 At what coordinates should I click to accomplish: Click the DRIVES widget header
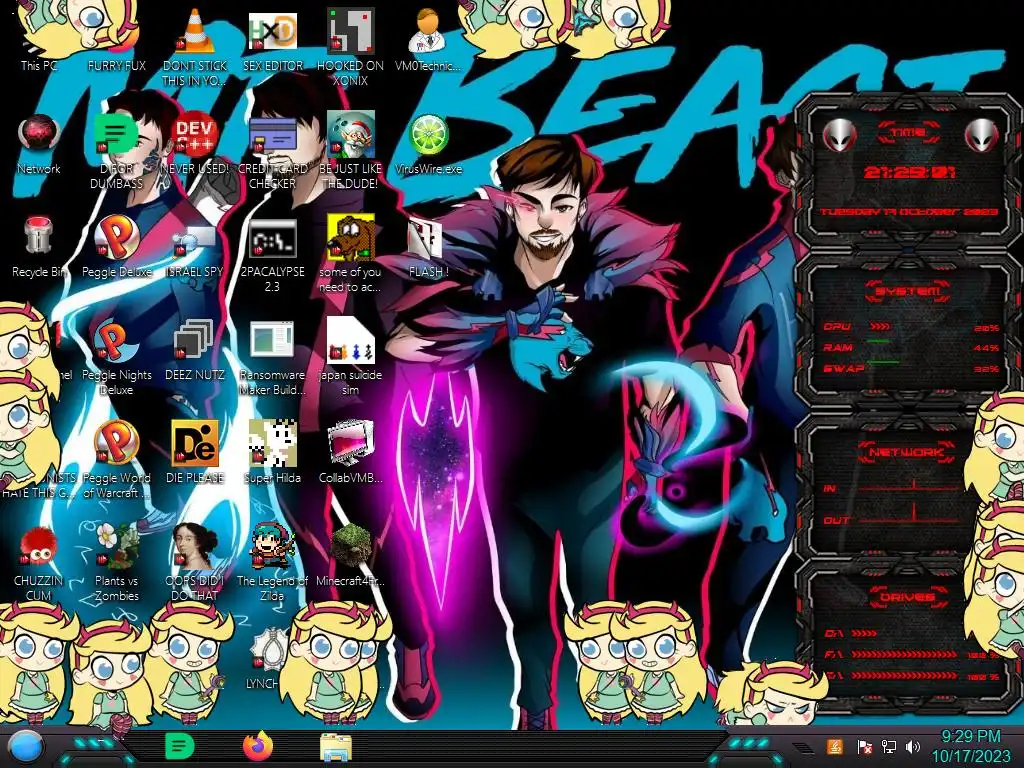907,597
